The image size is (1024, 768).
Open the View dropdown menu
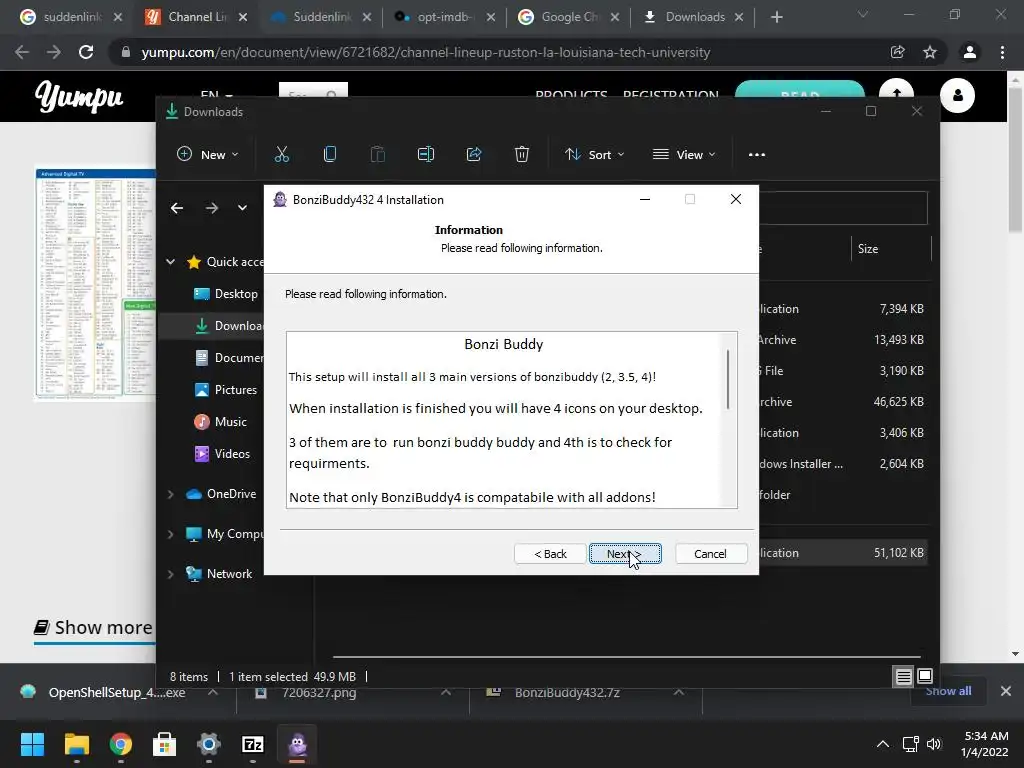[x=684, y=154]
